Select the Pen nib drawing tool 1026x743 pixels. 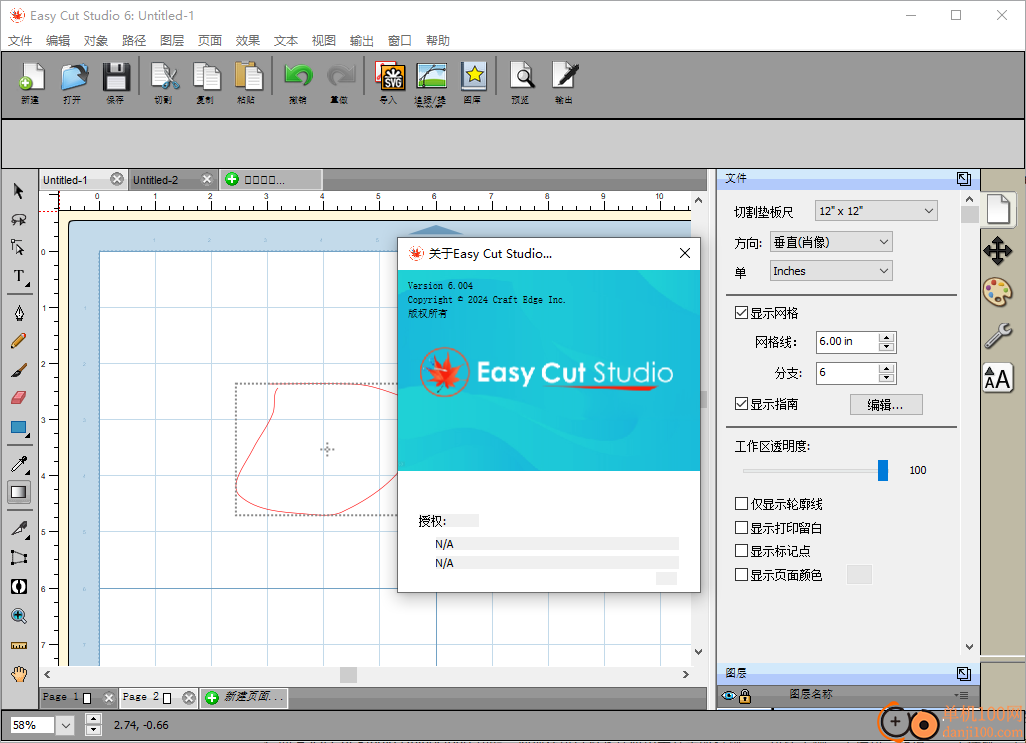pyautogui.click(x=19, y=313)
